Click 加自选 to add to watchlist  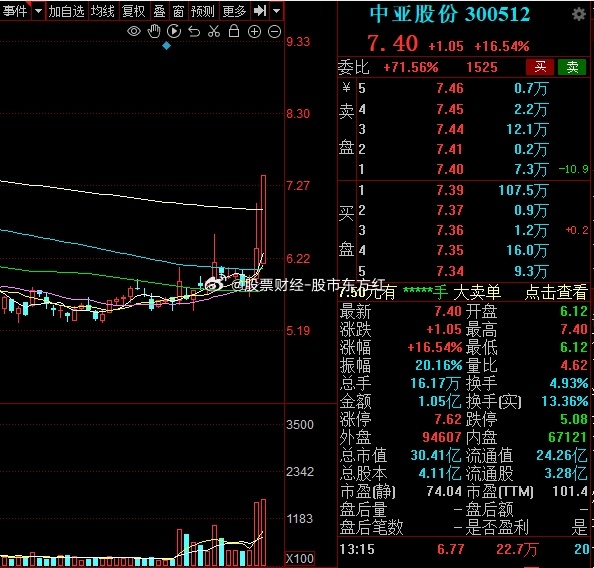click(x=66, y=11)
